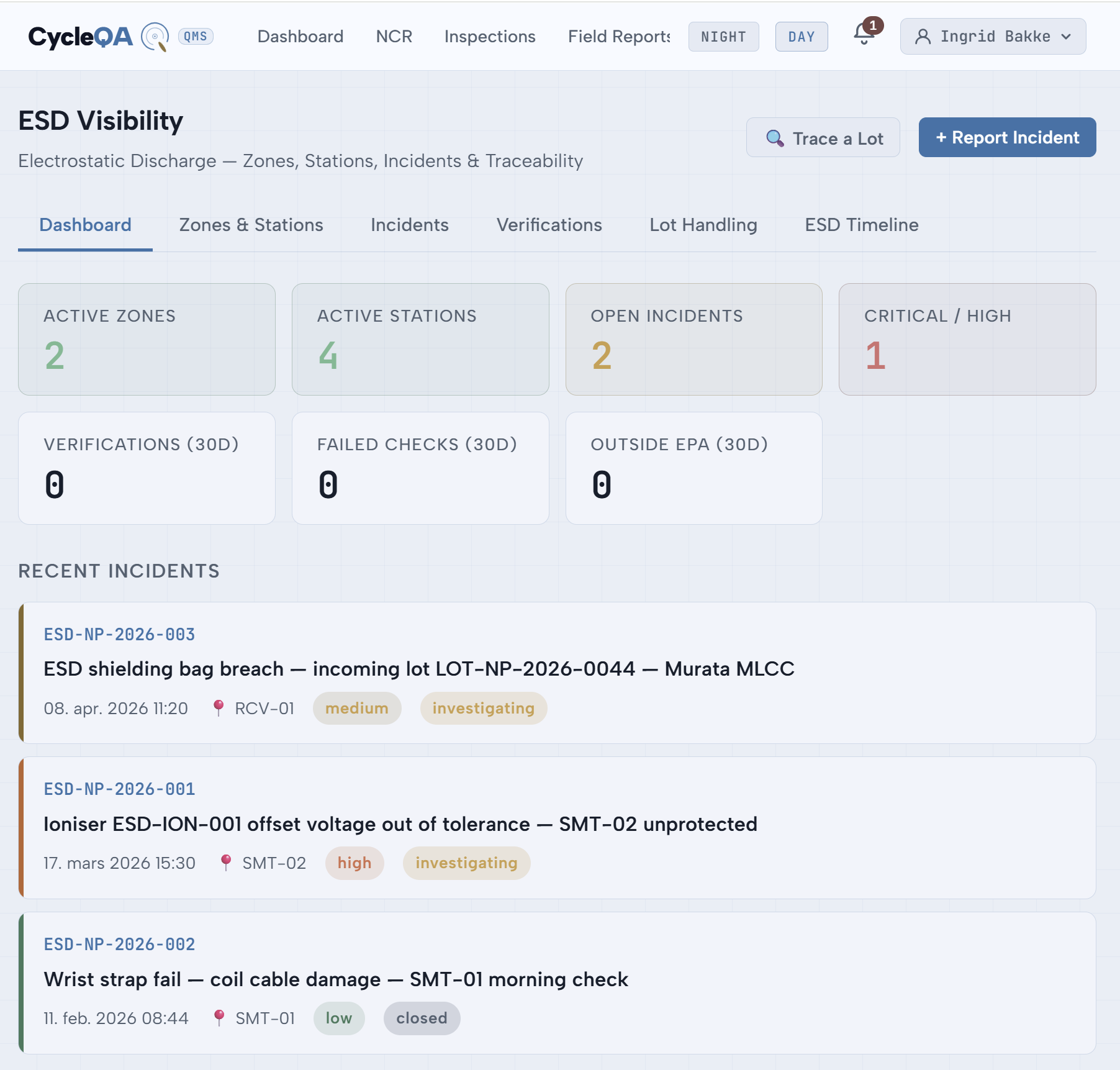Click the RECENT INCIDENTS heading
The width and height of the screenshot is (1120, 1070).
tap(119, 571)
